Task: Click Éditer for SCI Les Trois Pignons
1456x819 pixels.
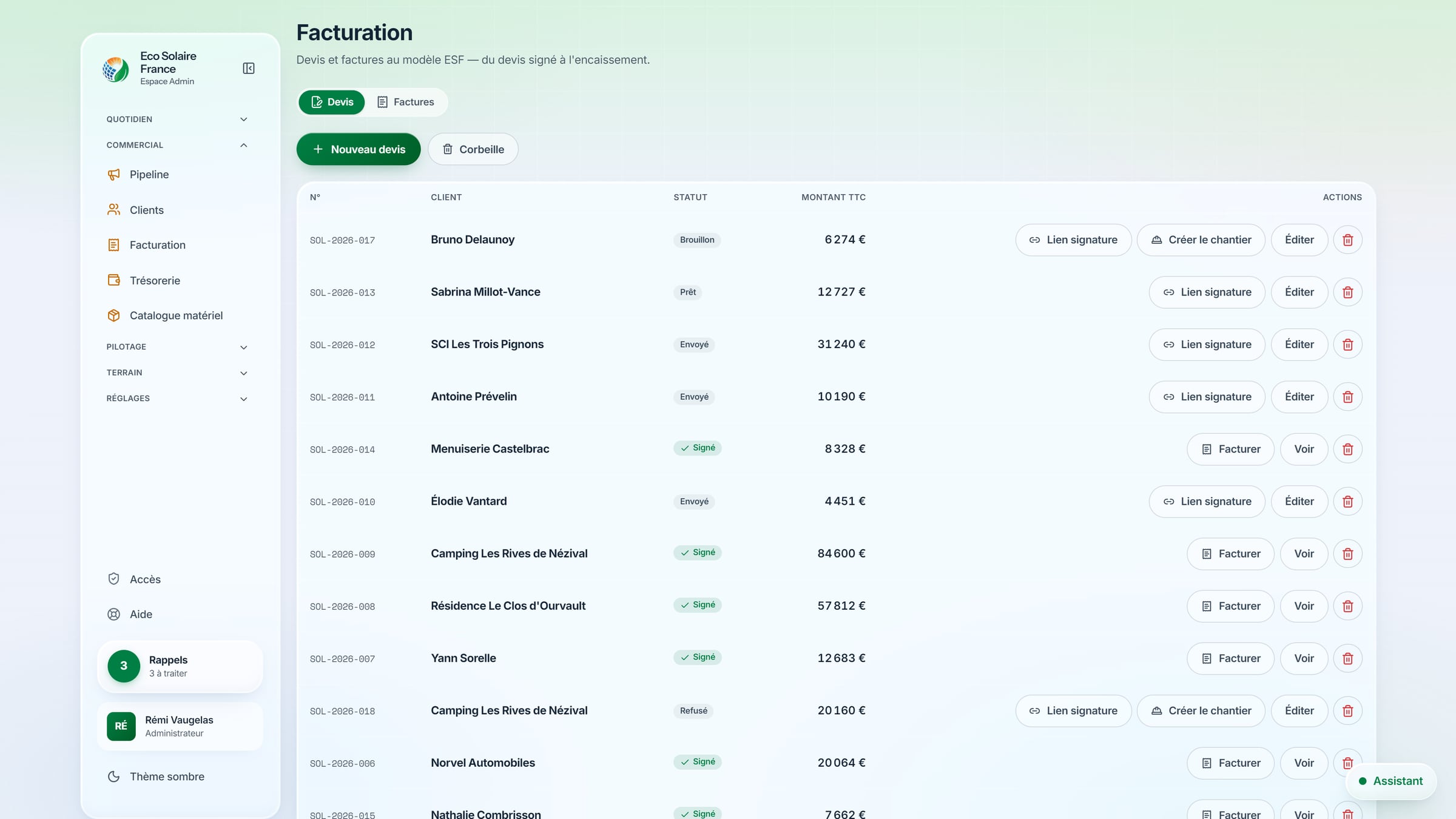Action: [x=1299, y=345]
